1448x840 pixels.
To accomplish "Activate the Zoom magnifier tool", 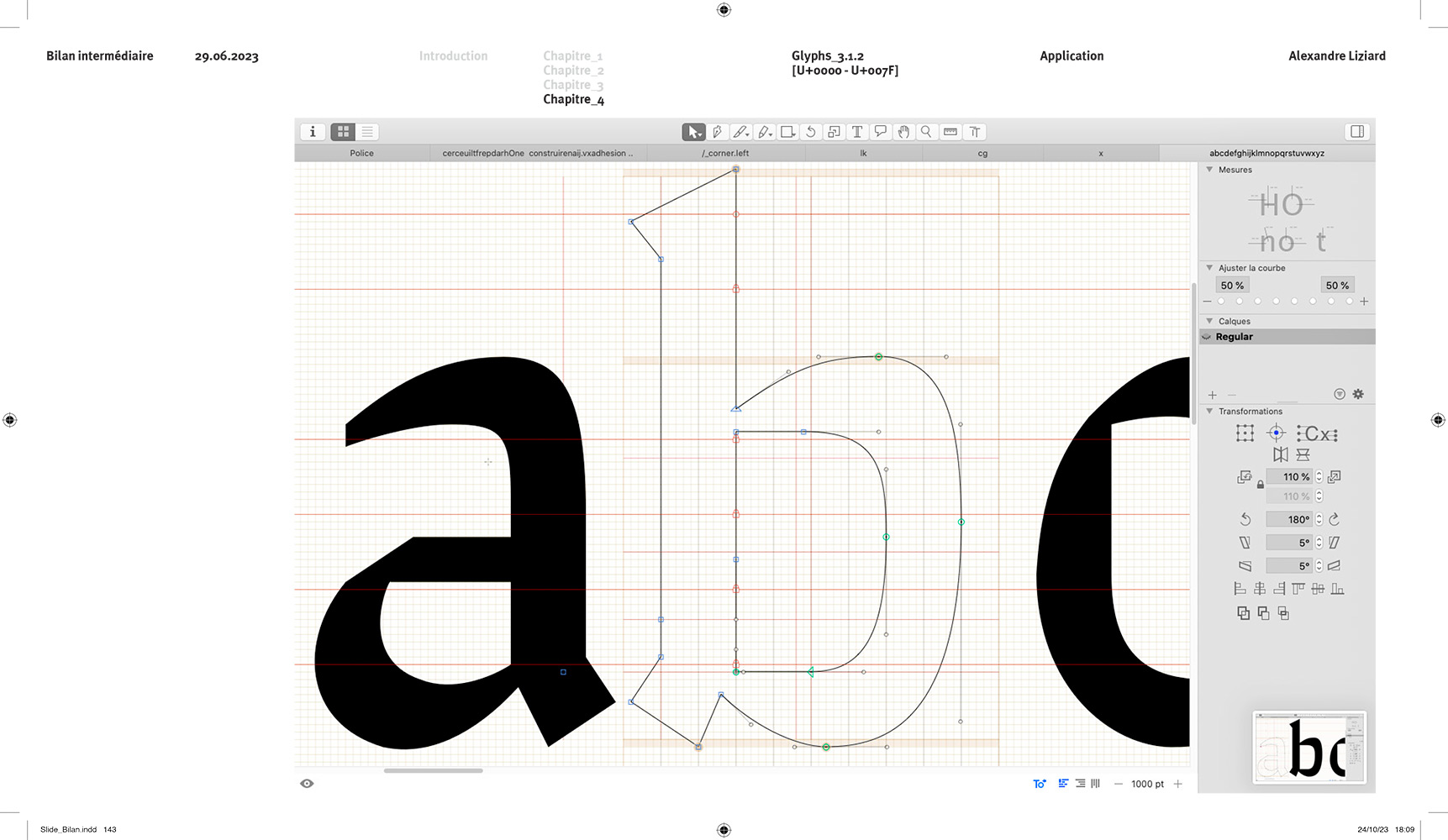I will (926, 132).
